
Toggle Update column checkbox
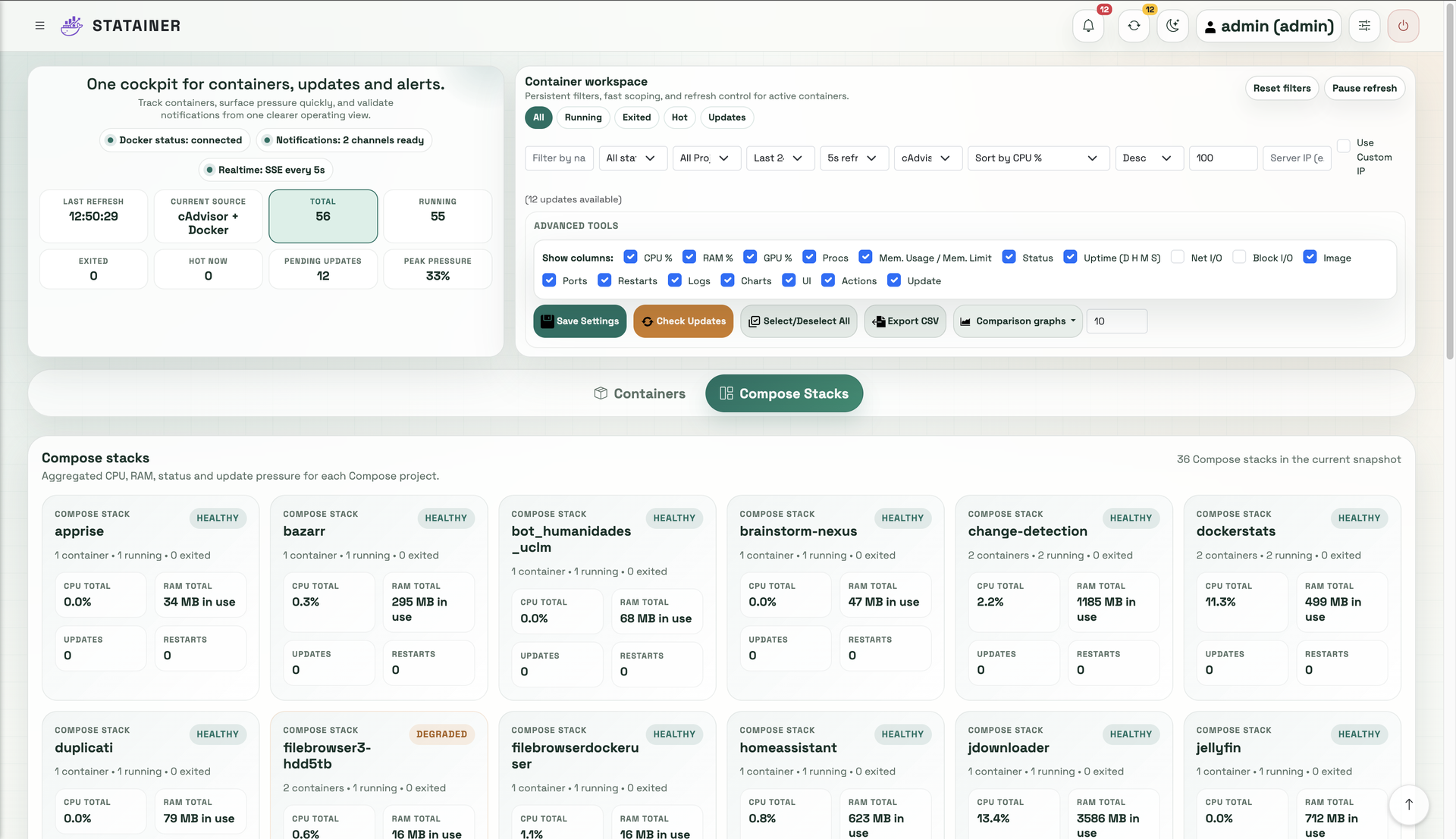pos(894,280)
